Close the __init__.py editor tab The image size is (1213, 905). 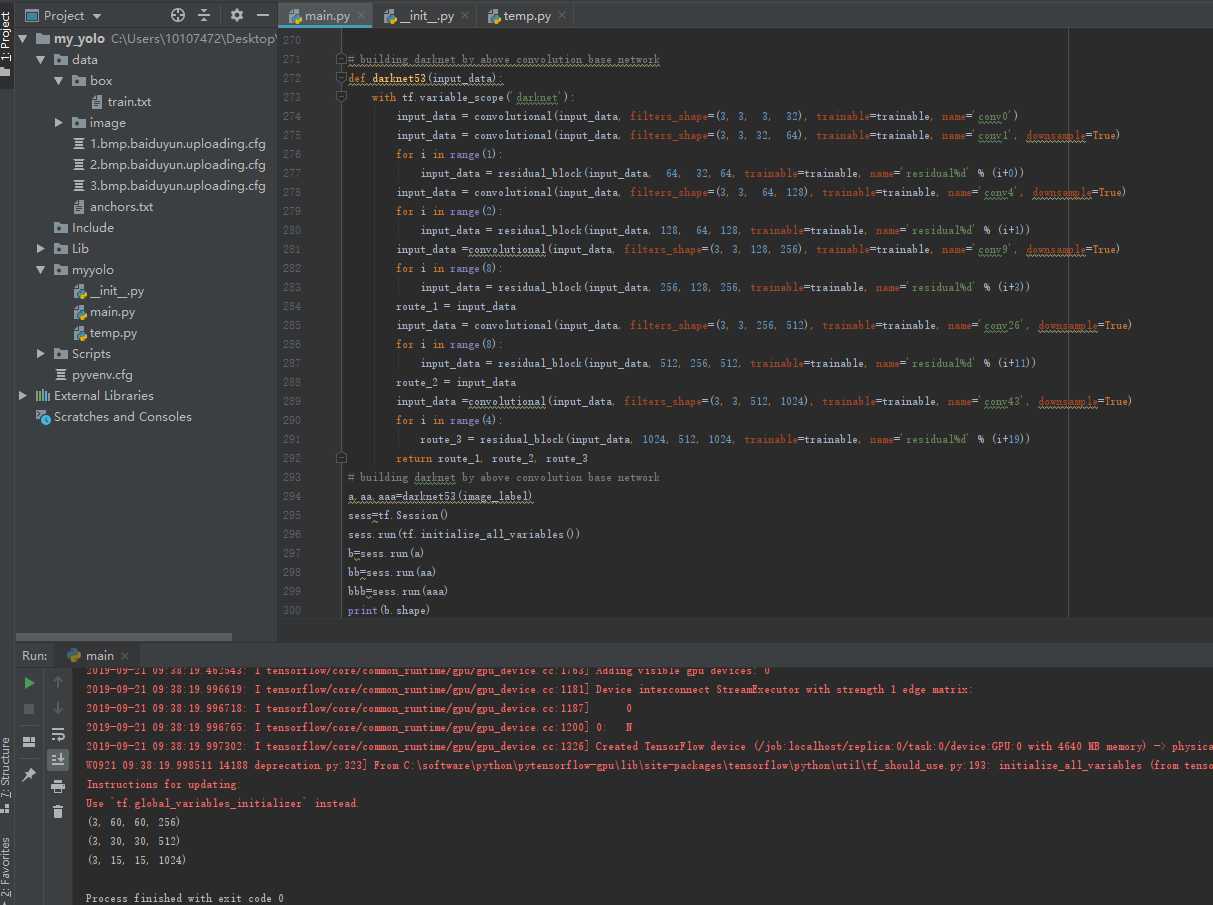pyautogui.click(x=467, y=16)
